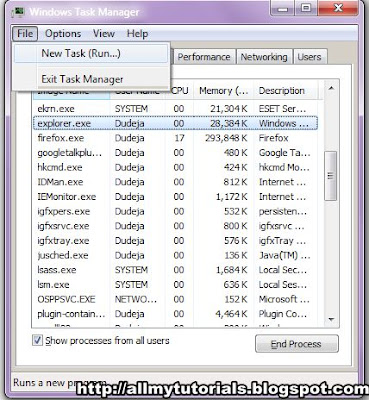Click the persisten... description cell
Viewport: 369px width, 400px height.
(283, 211)
